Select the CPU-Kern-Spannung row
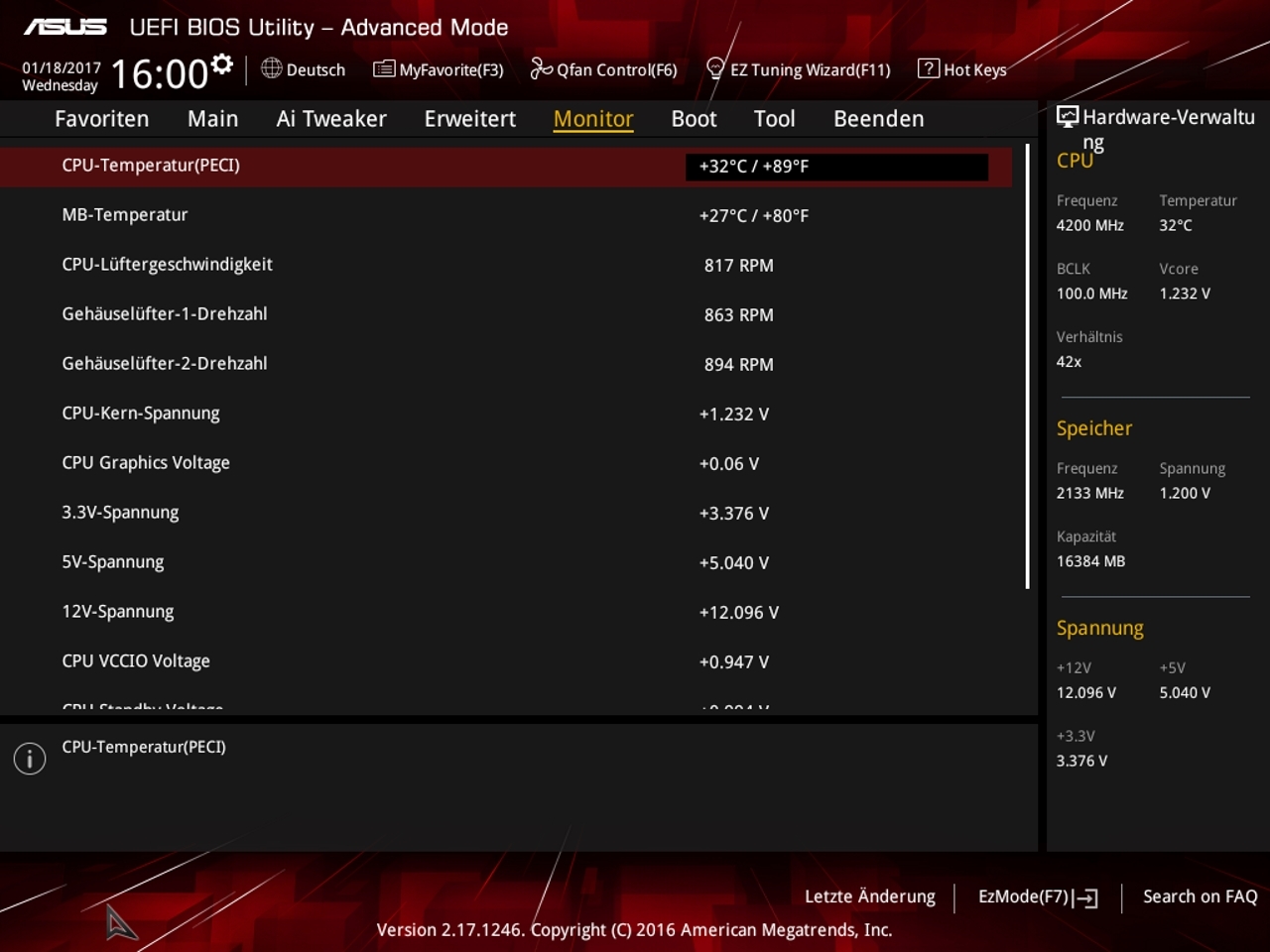This screenshot has width=1270, height=952. click(x=506, y=414)
